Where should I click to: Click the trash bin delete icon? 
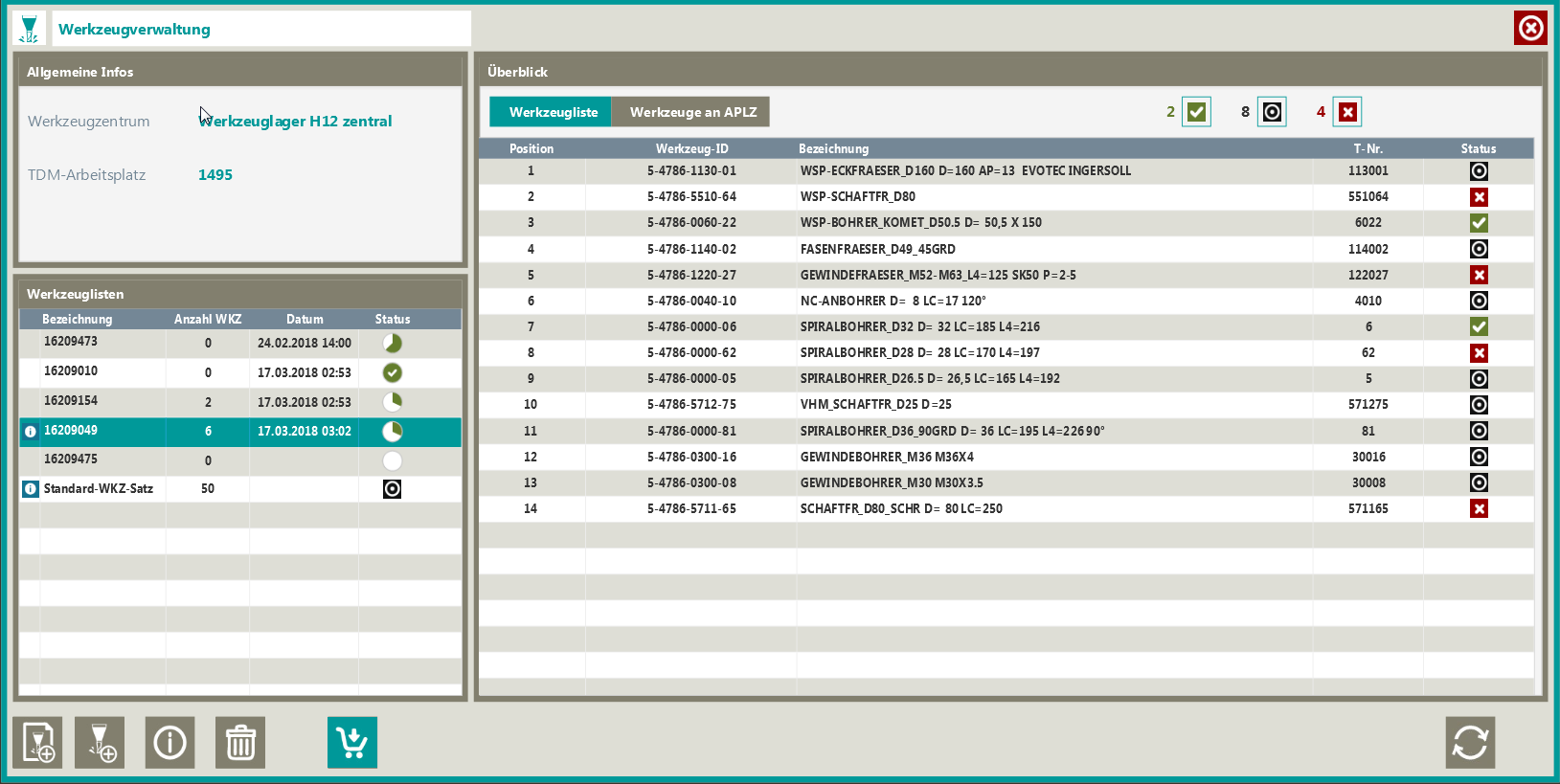click(x=240, y=742)
